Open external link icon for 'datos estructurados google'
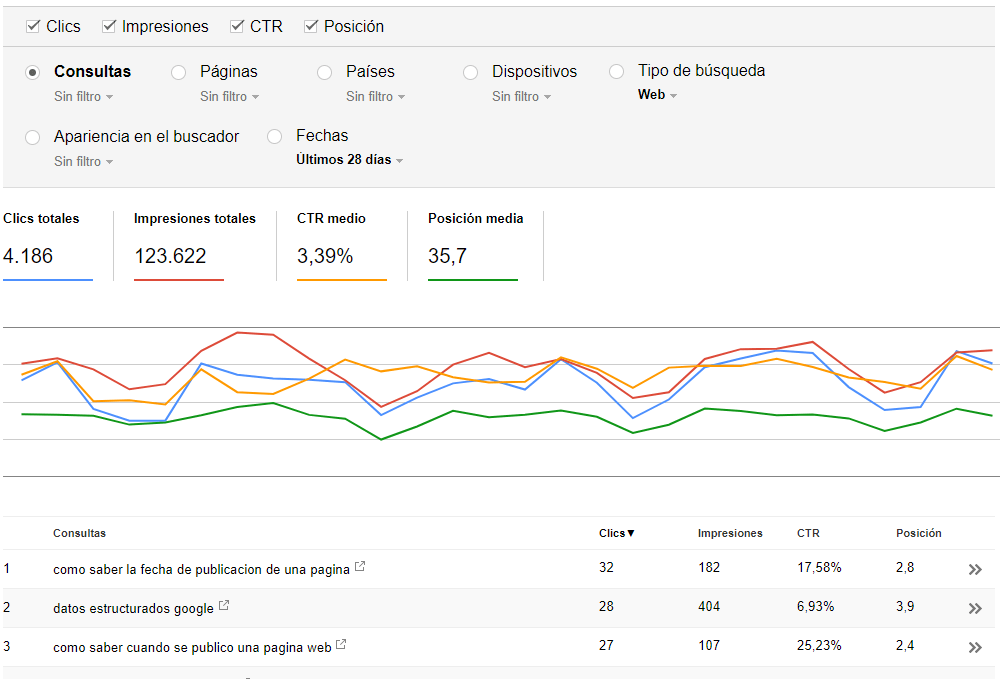Viewport: 1000px width, 679px height. tap(224, 606)
